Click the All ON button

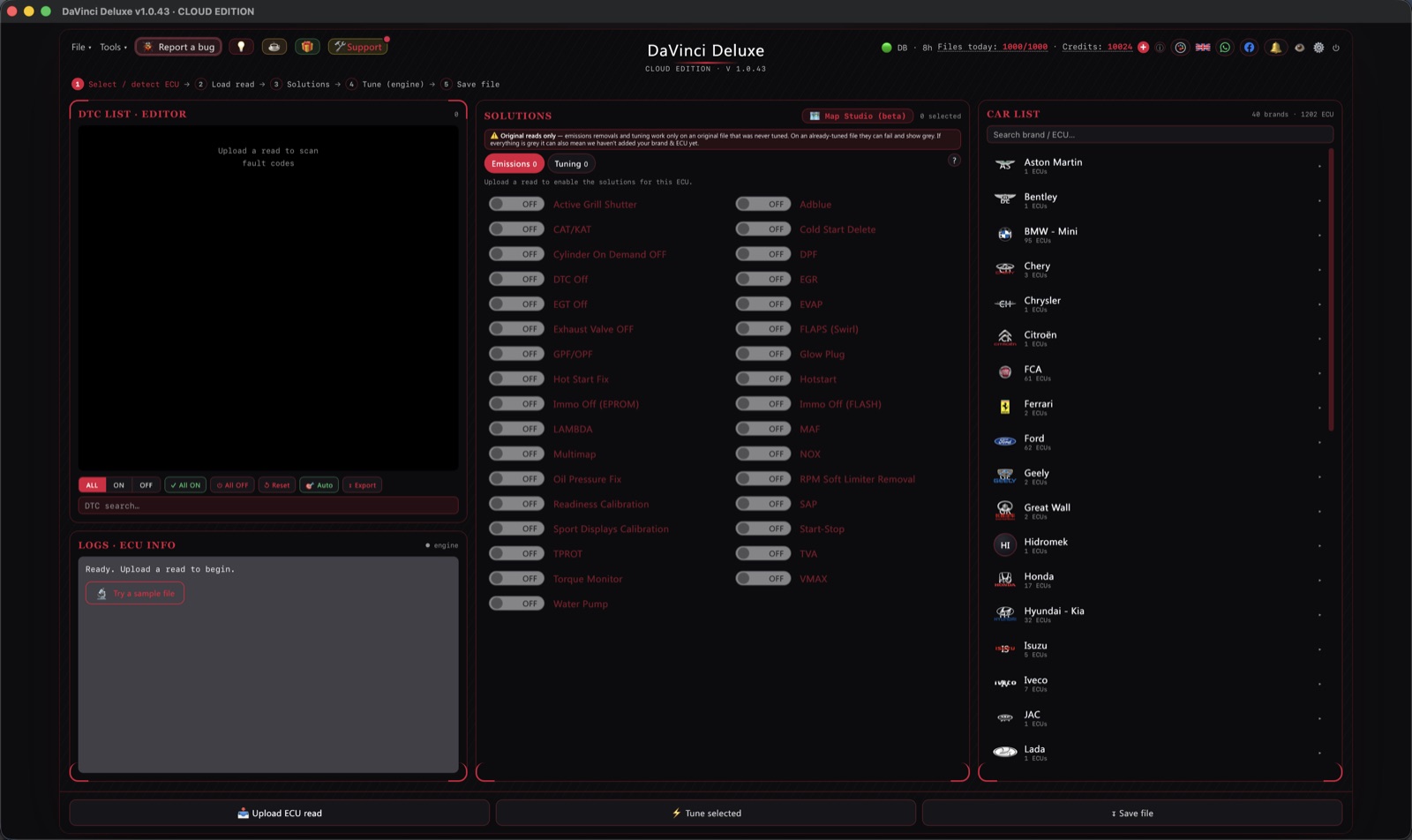point(185,485)
